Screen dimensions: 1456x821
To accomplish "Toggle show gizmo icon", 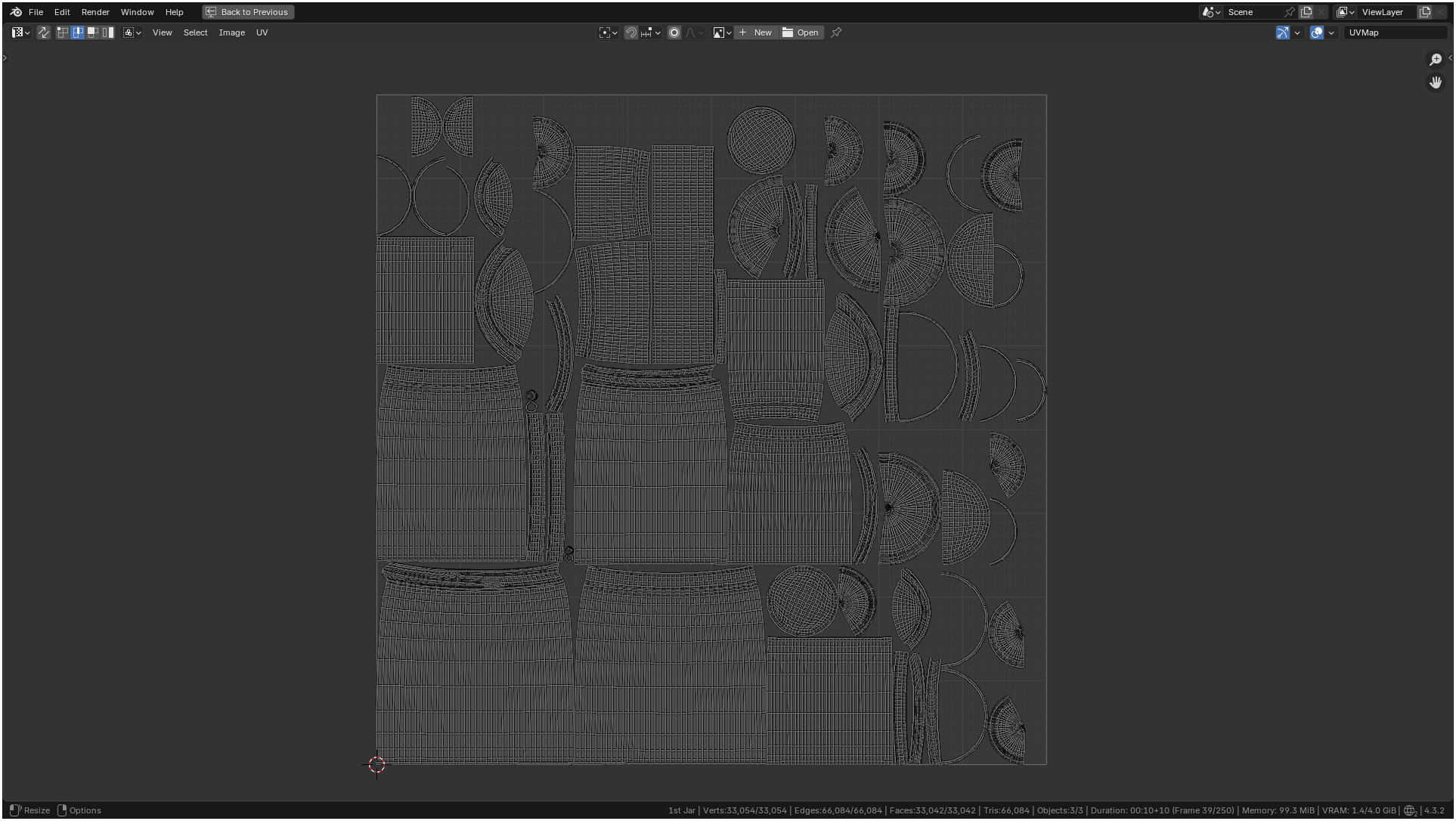I will click(x=1283, y=33).
